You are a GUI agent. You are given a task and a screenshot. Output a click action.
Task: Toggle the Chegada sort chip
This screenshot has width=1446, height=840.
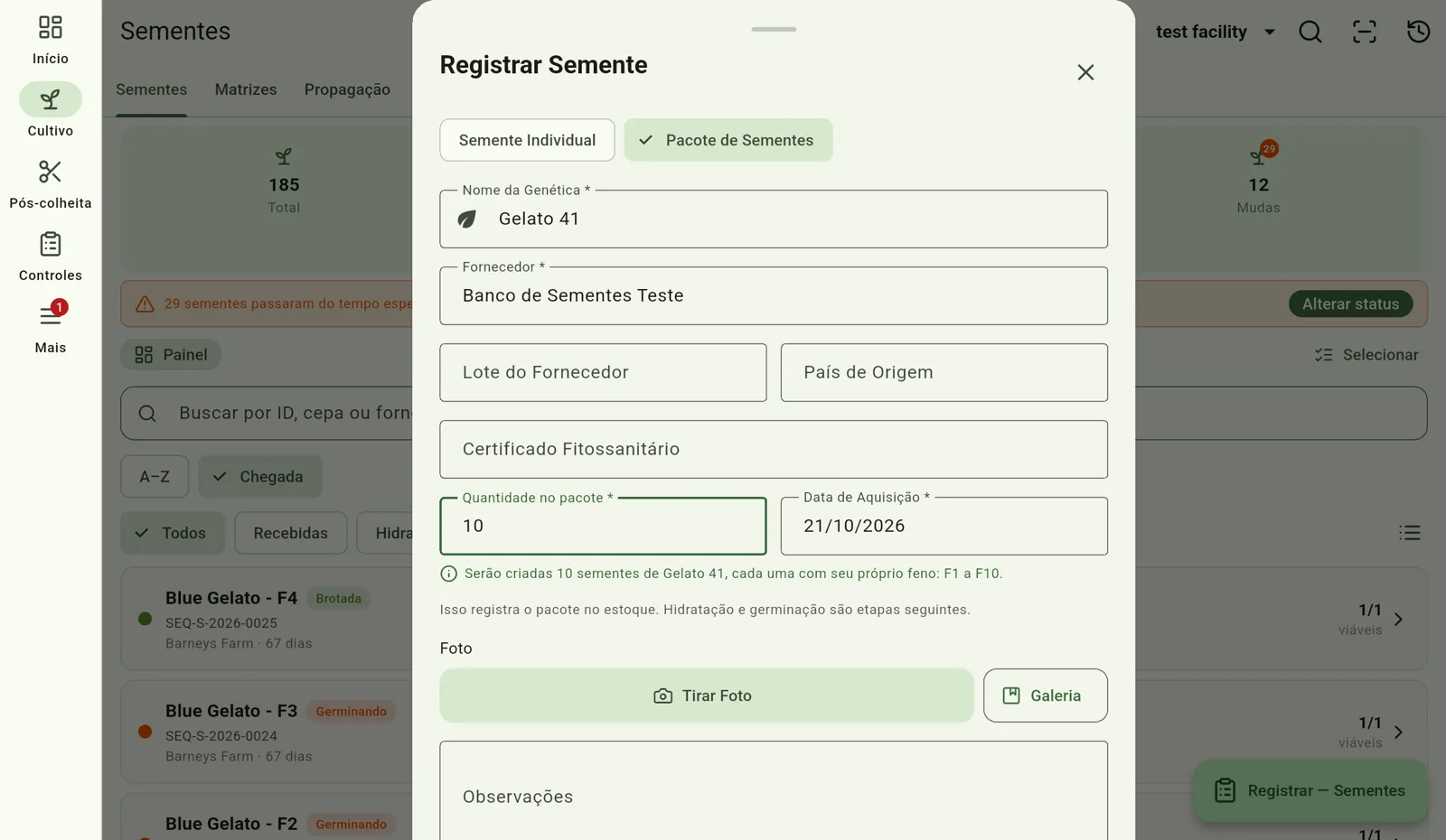coord(260,477)
